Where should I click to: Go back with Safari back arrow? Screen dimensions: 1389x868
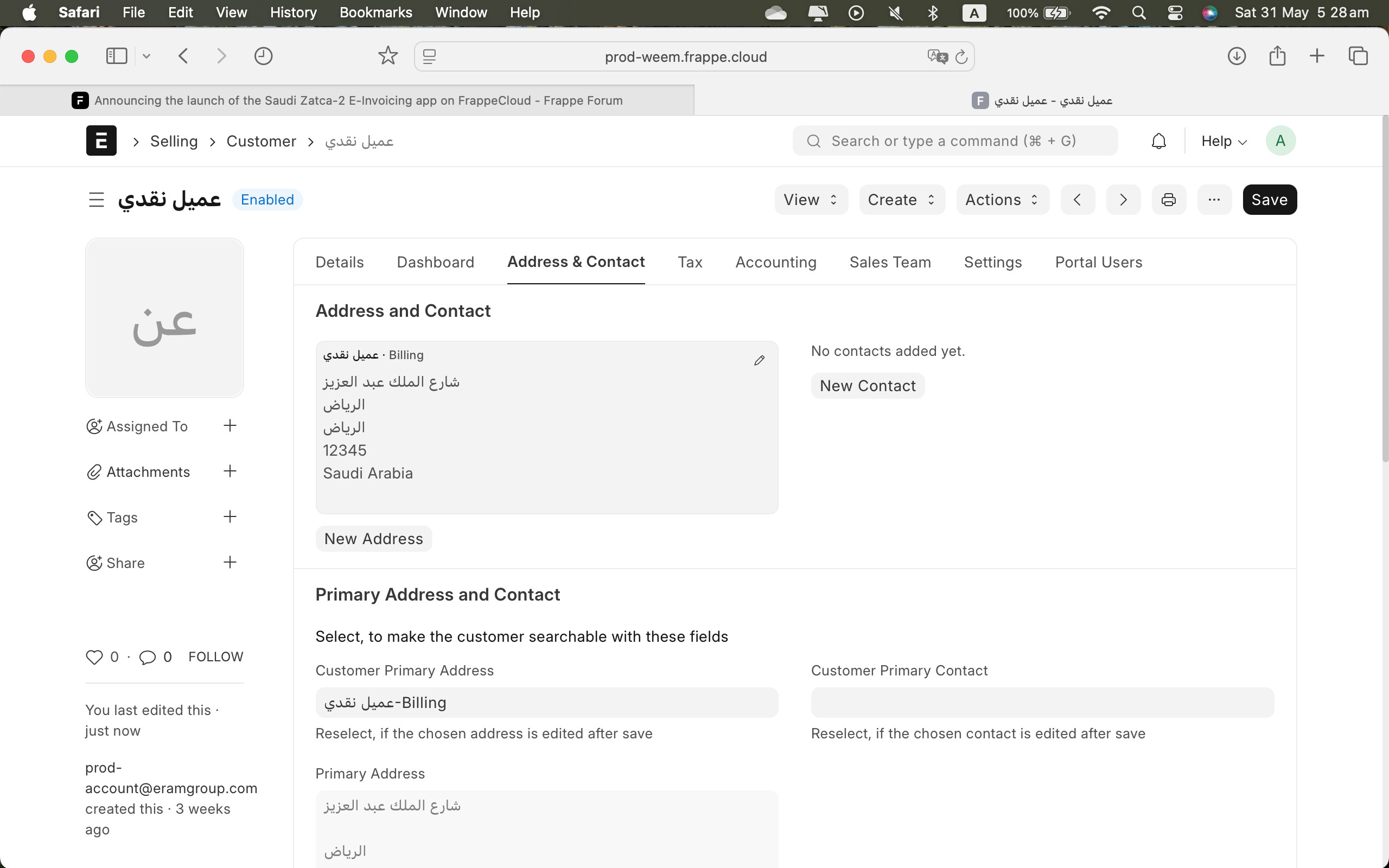click(183, 56)
